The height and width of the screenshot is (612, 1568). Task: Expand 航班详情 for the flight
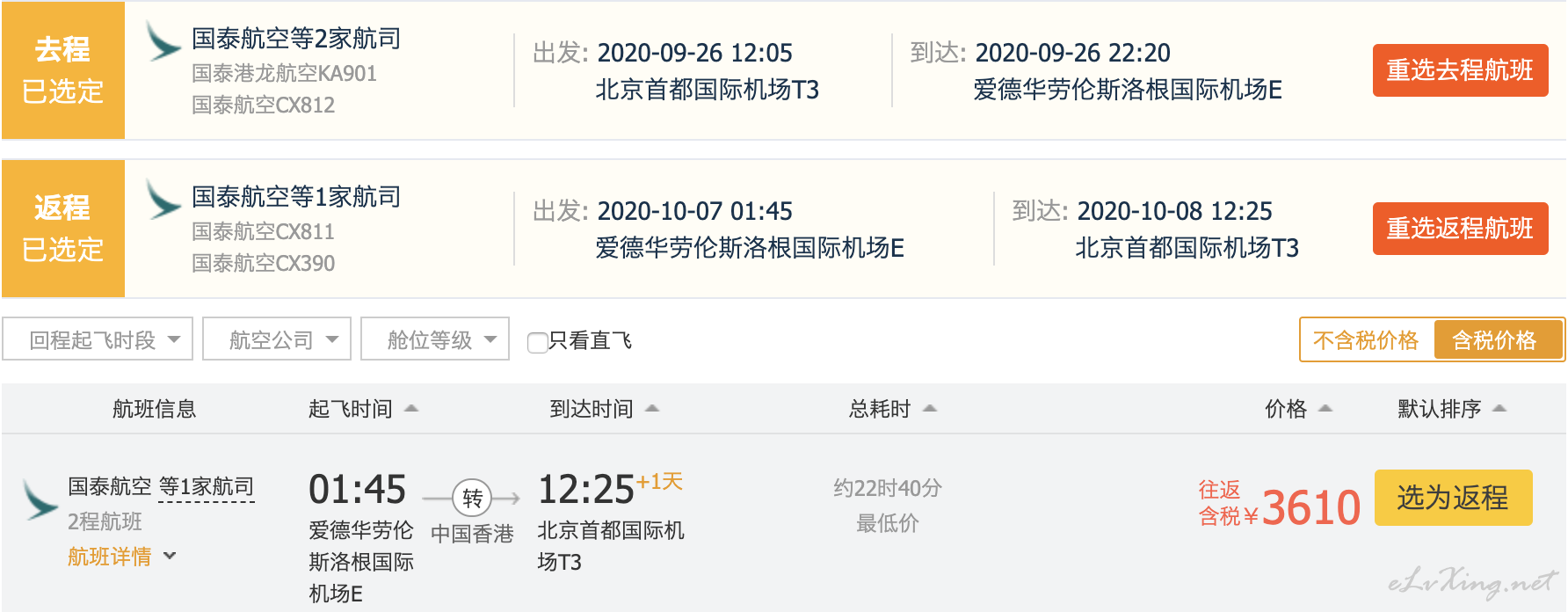(122, 556)
